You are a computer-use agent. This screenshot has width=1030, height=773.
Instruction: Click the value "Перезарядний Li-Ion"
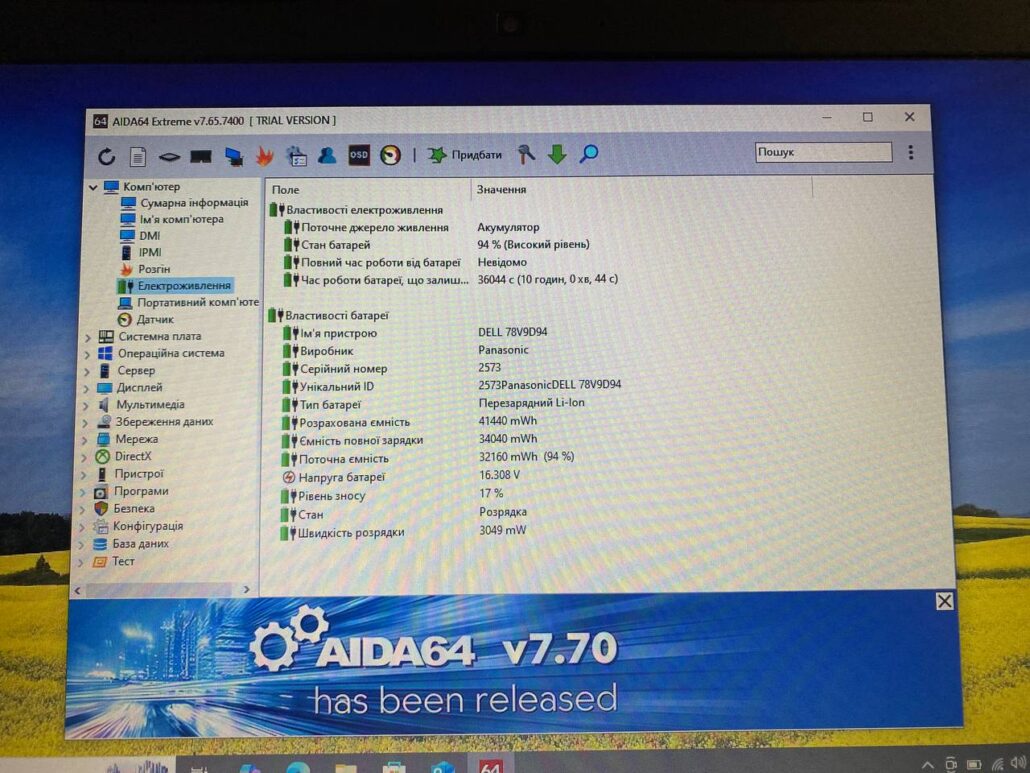point(531,403)
